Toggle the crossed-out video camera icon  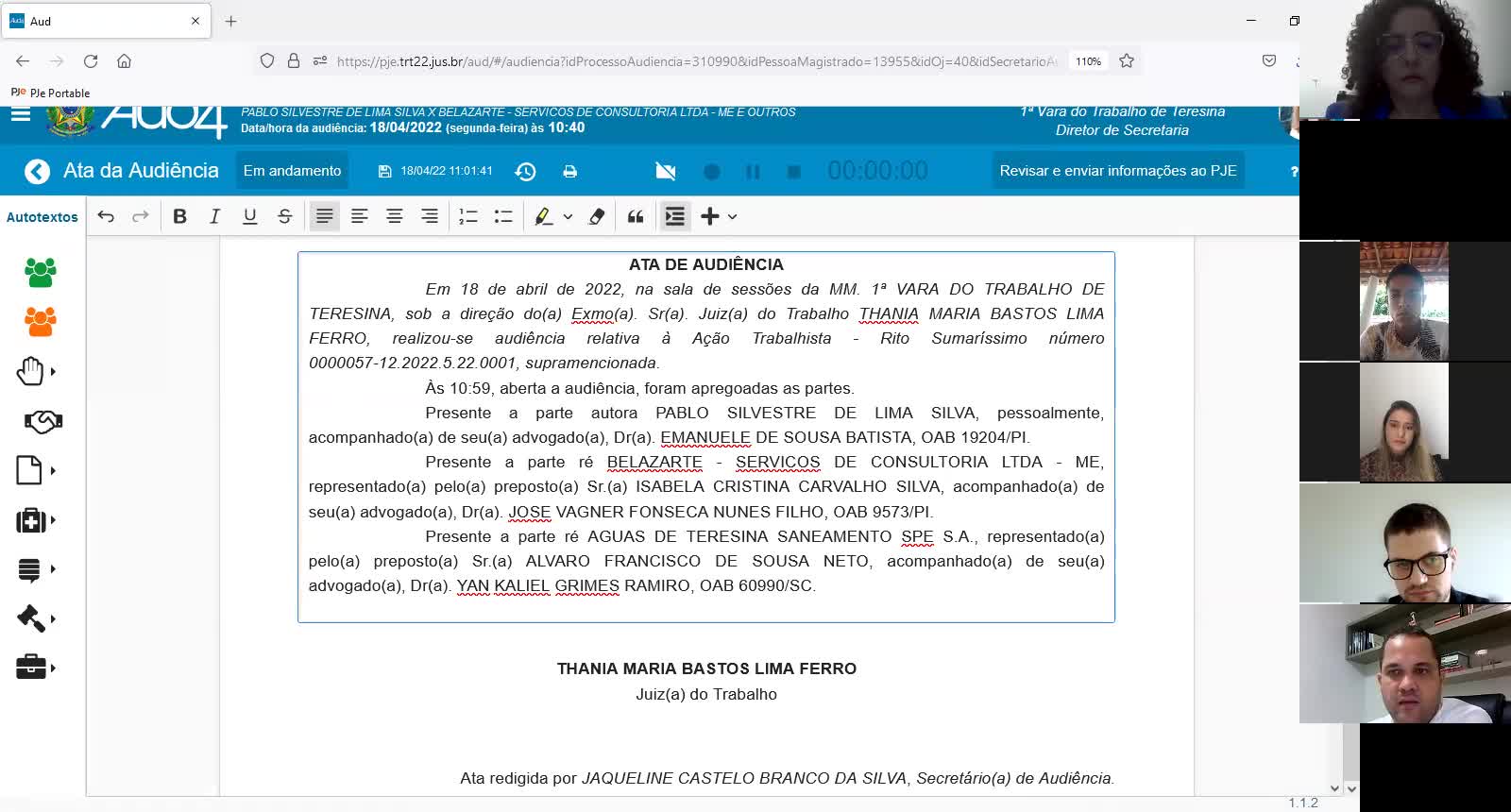pyautogui.click(x=666, y=171)
